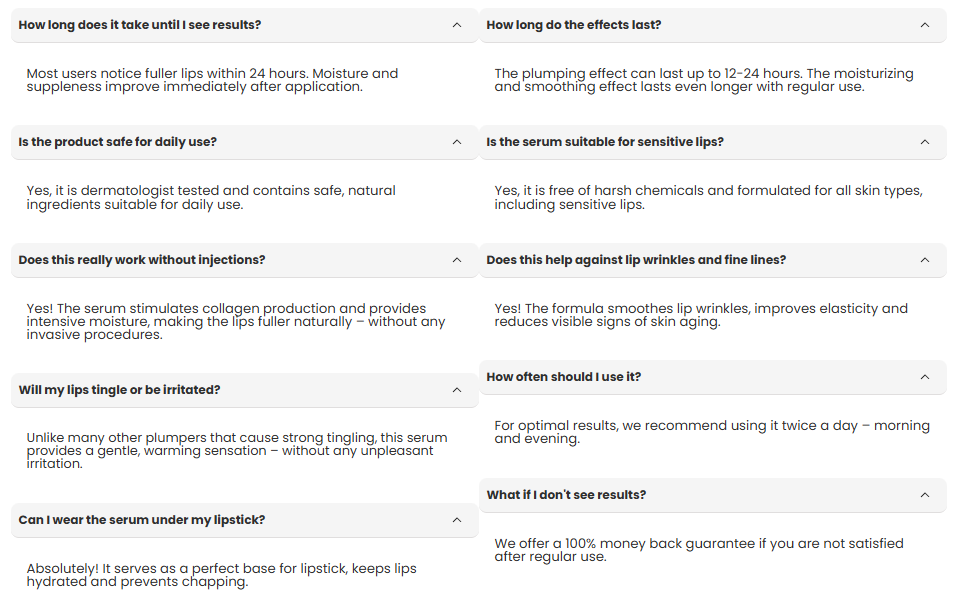
Task: Toggle 'Will my lips tingle or be irritated?' header
Action: 120,390
